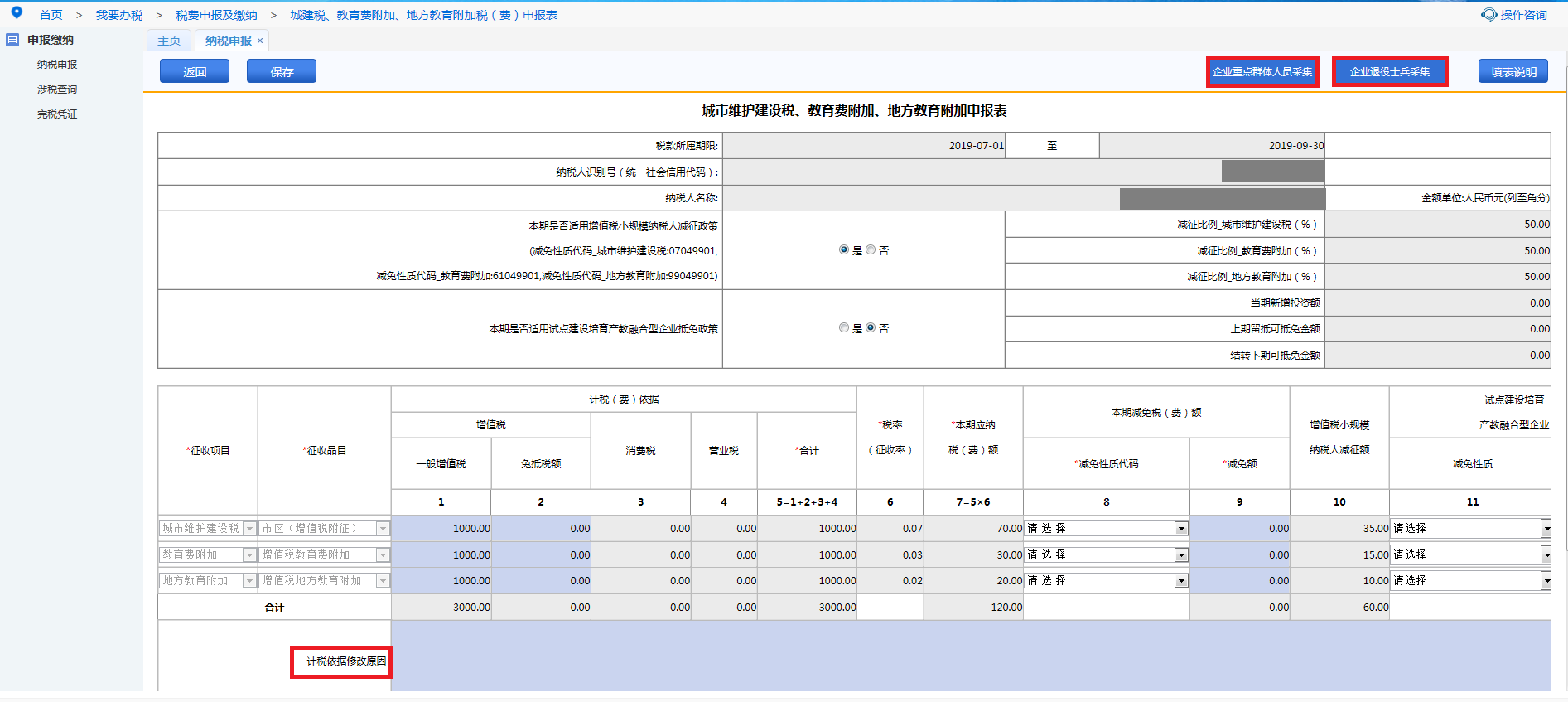The width and height of the screenshot is (1568, 702).
Task: Click 免抵税额 cell in 地方教育附加 row
Action: (541, 580)
